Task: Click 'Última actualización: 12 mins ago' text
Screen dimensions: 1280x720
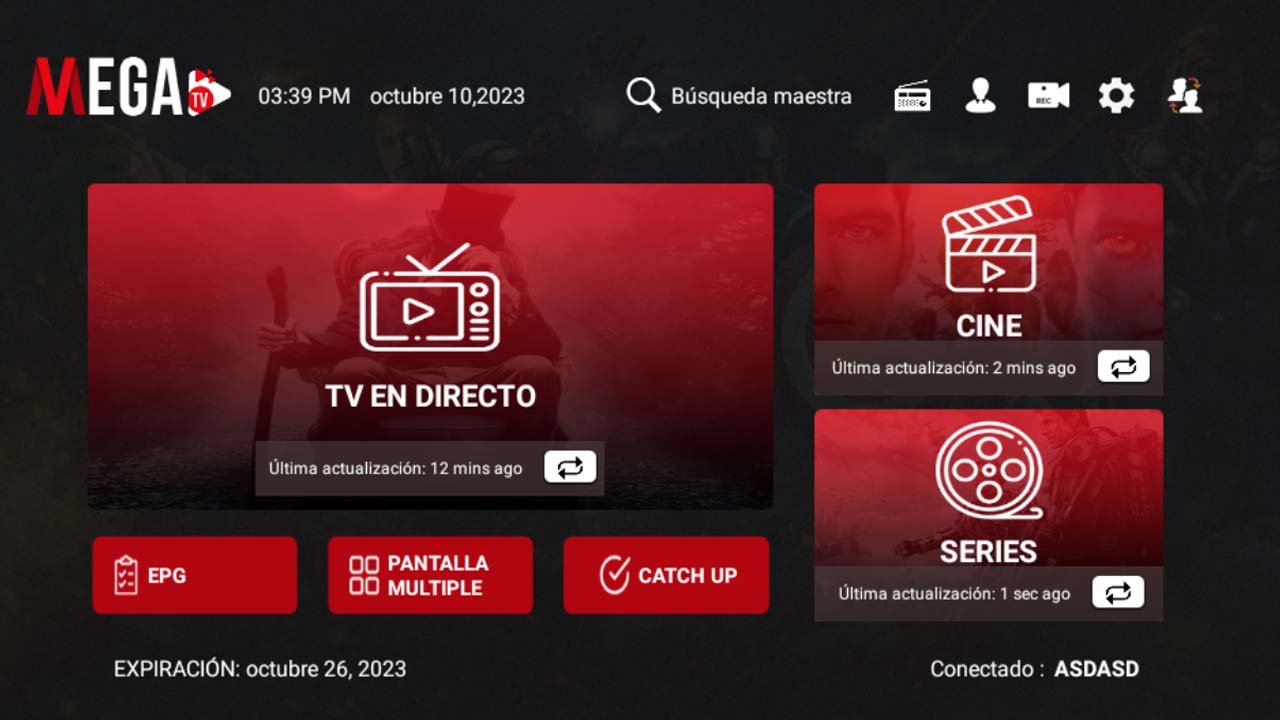Action: point(395,468)
